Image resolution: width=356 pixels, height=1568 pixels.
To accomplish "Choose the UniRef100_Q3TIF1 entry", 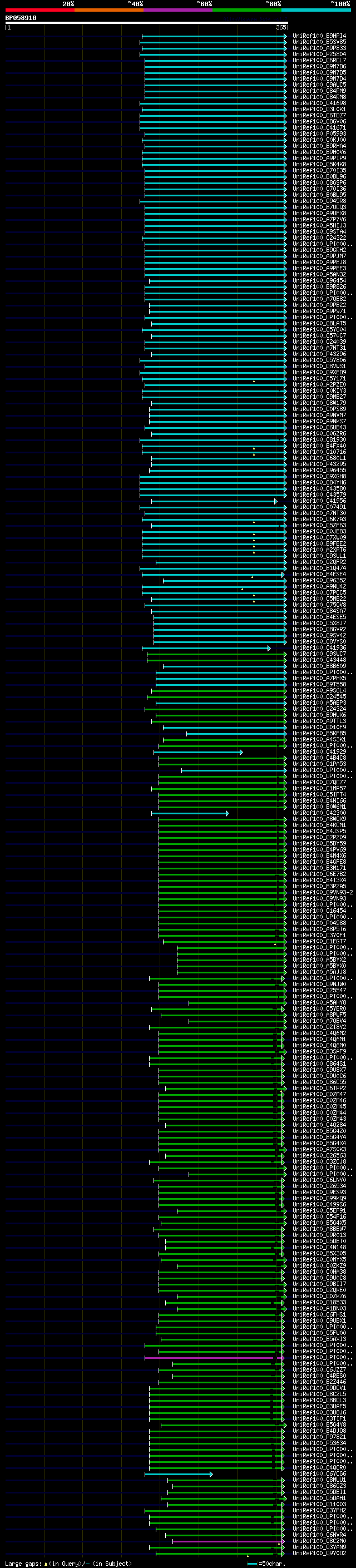I will coord(319,1418).
